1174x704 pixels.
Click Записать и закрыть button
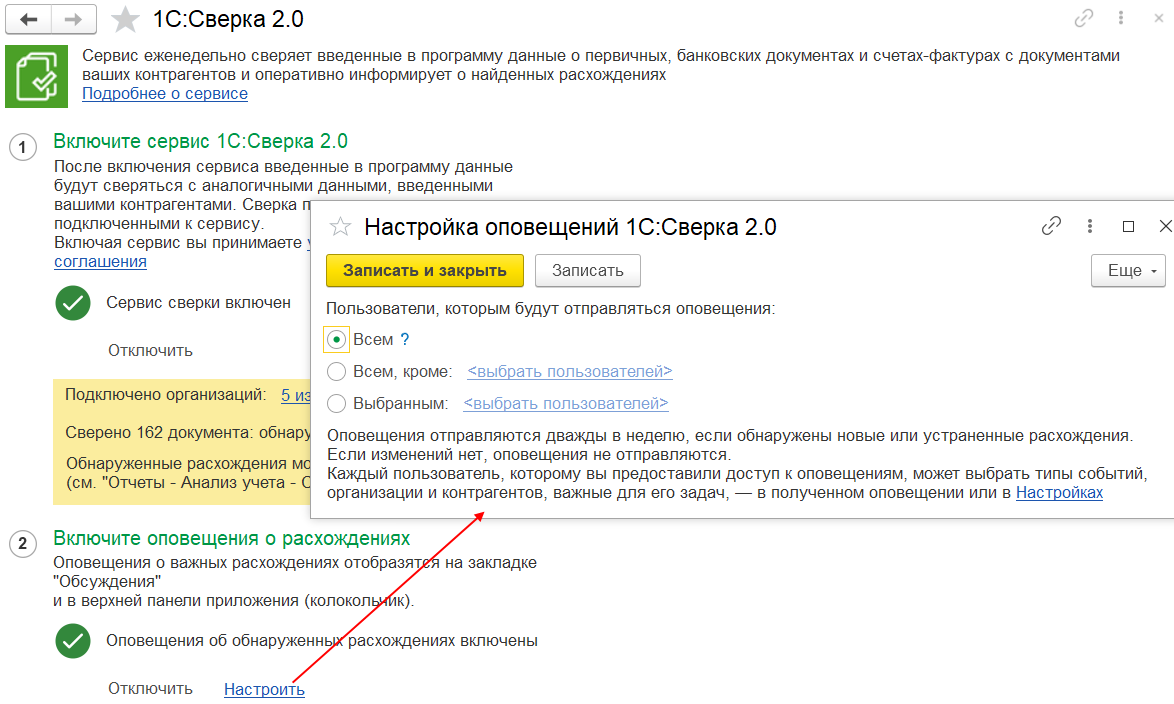[x=425, y=270]
